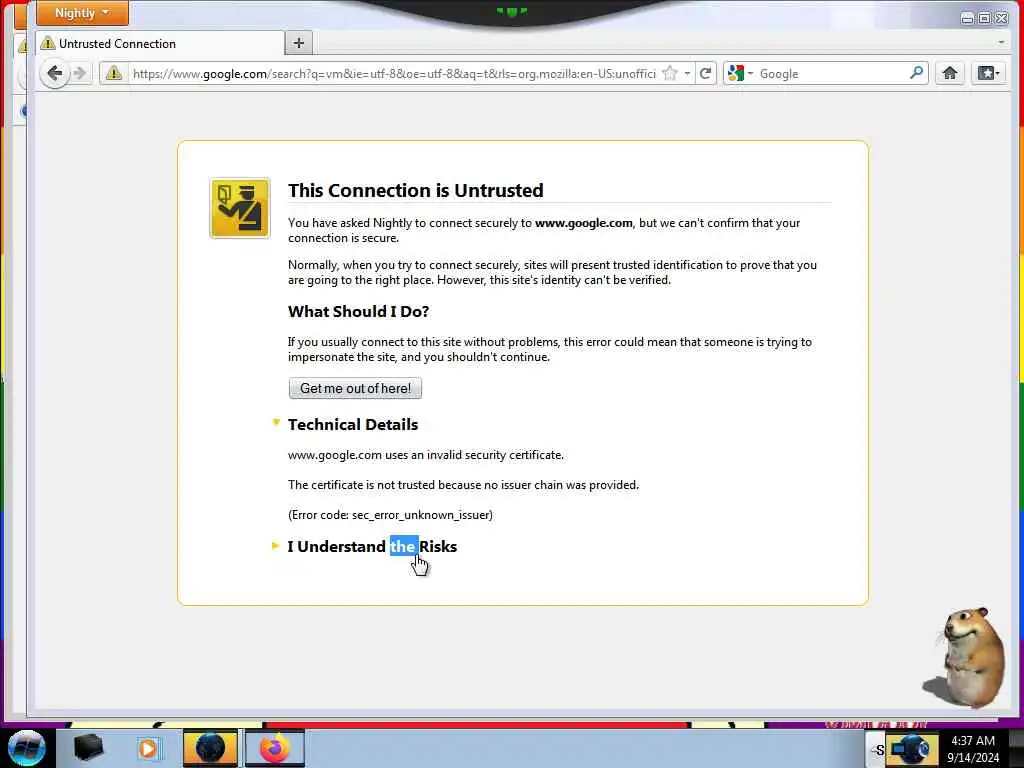This screenshot has height=768, width=1024.
Task: Open the bookmarks menu button
Action: coord(988,73)
